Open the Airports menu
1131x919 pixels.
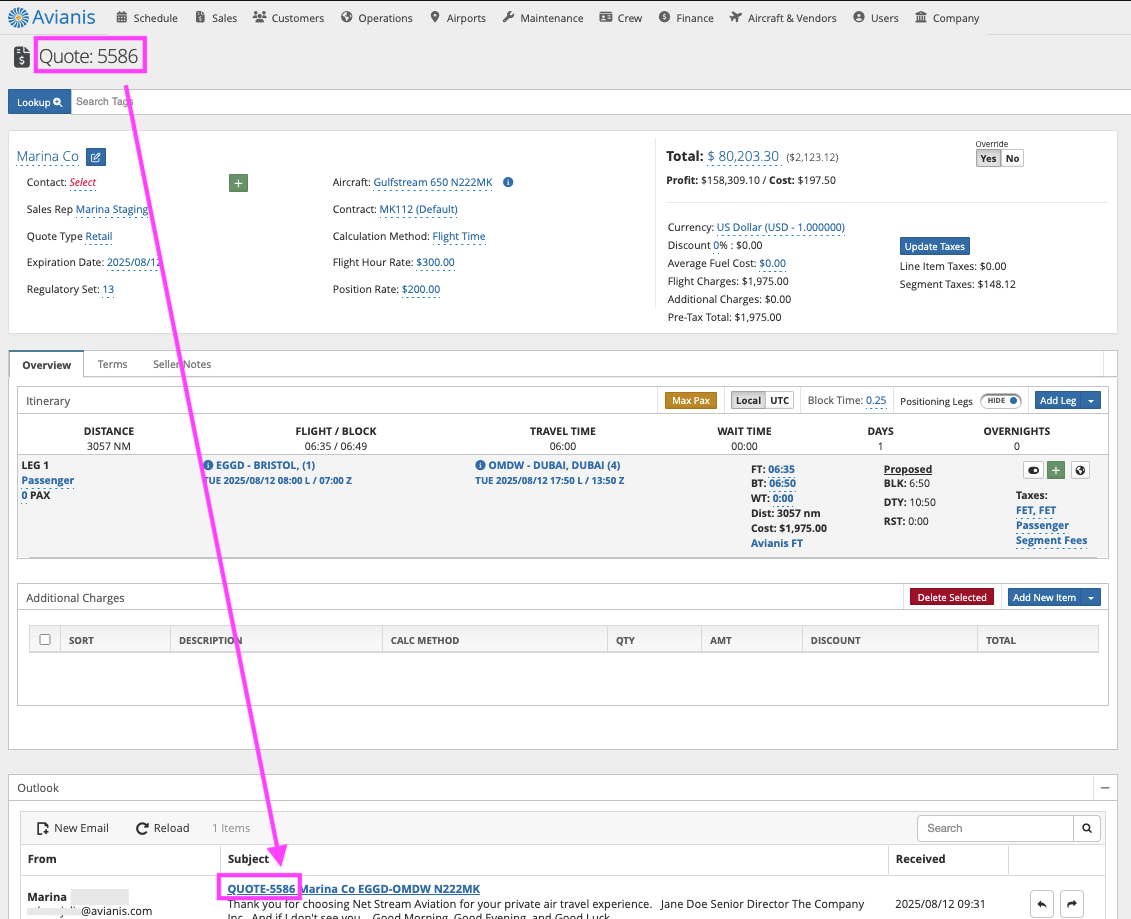458,17
